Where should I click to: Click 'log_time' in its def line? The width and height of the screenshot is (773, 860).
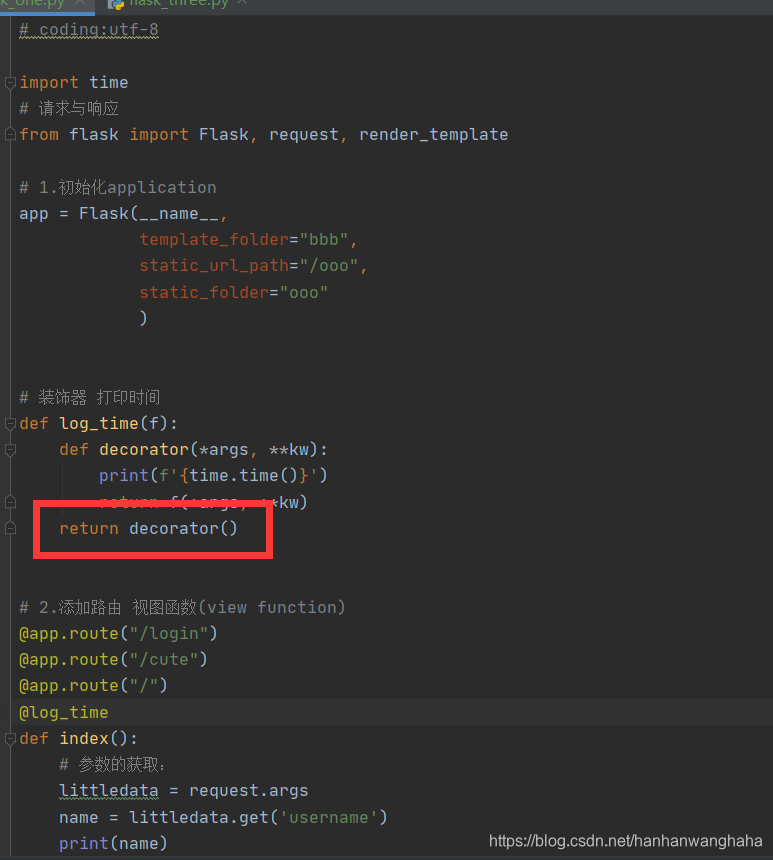click(99, 424)
